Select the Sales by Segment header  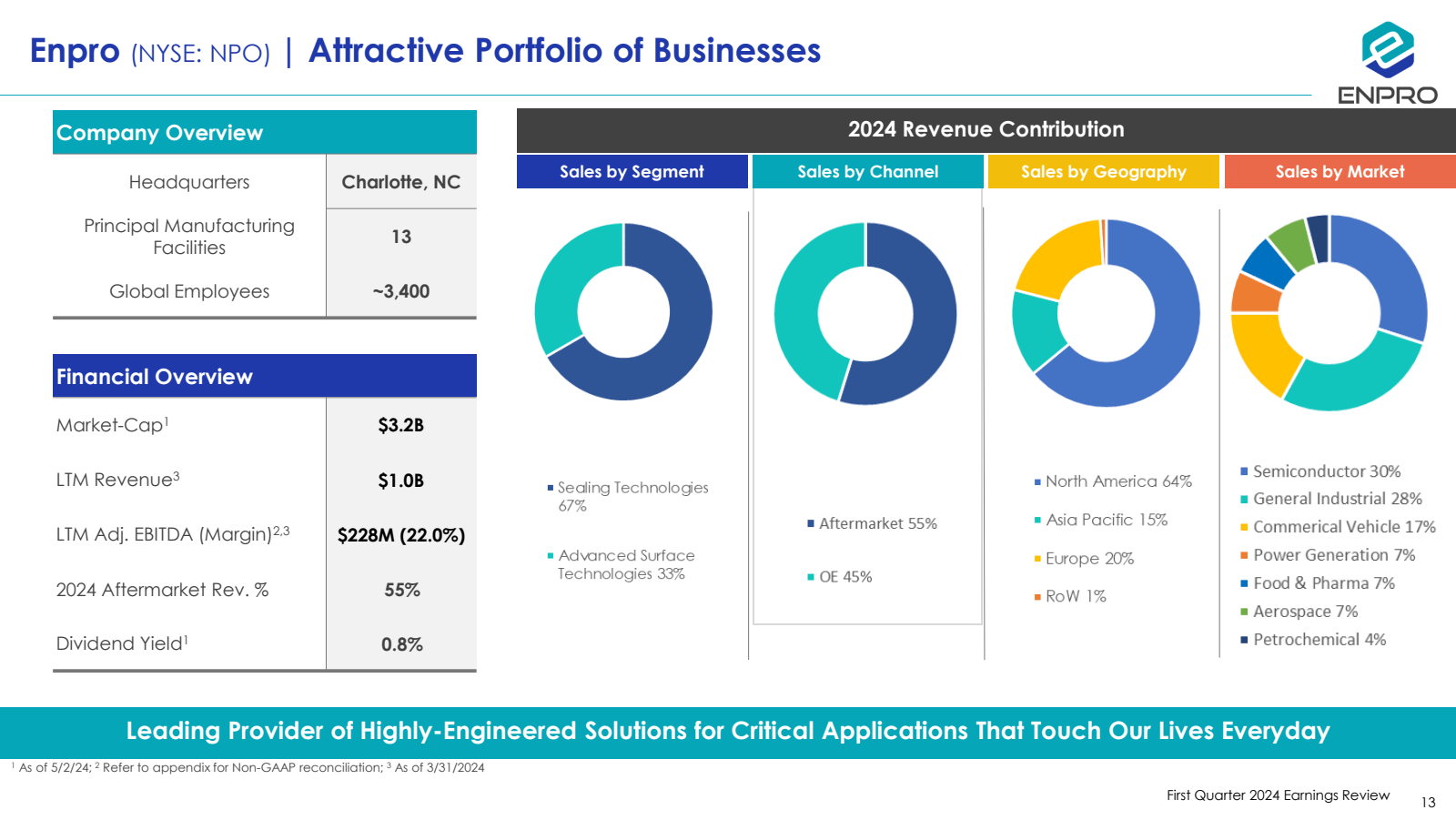[632, 171]
